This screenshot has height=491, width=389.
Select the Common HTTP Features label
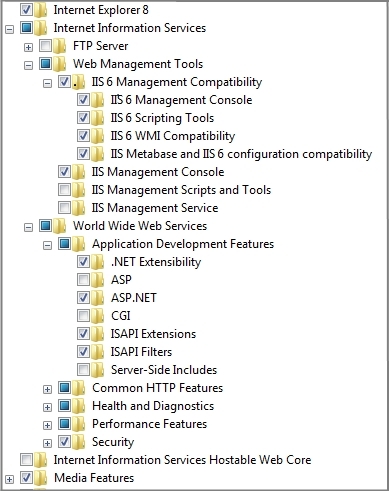click(x=158, y=388)
